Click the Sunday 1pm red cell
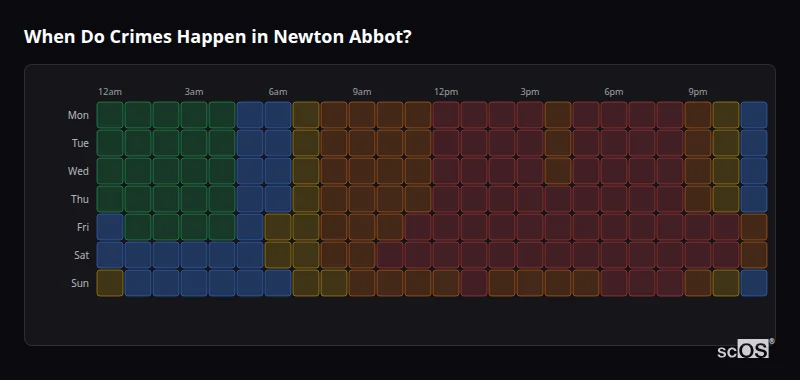This screenshot has width=800, height=380. [474, 283]
